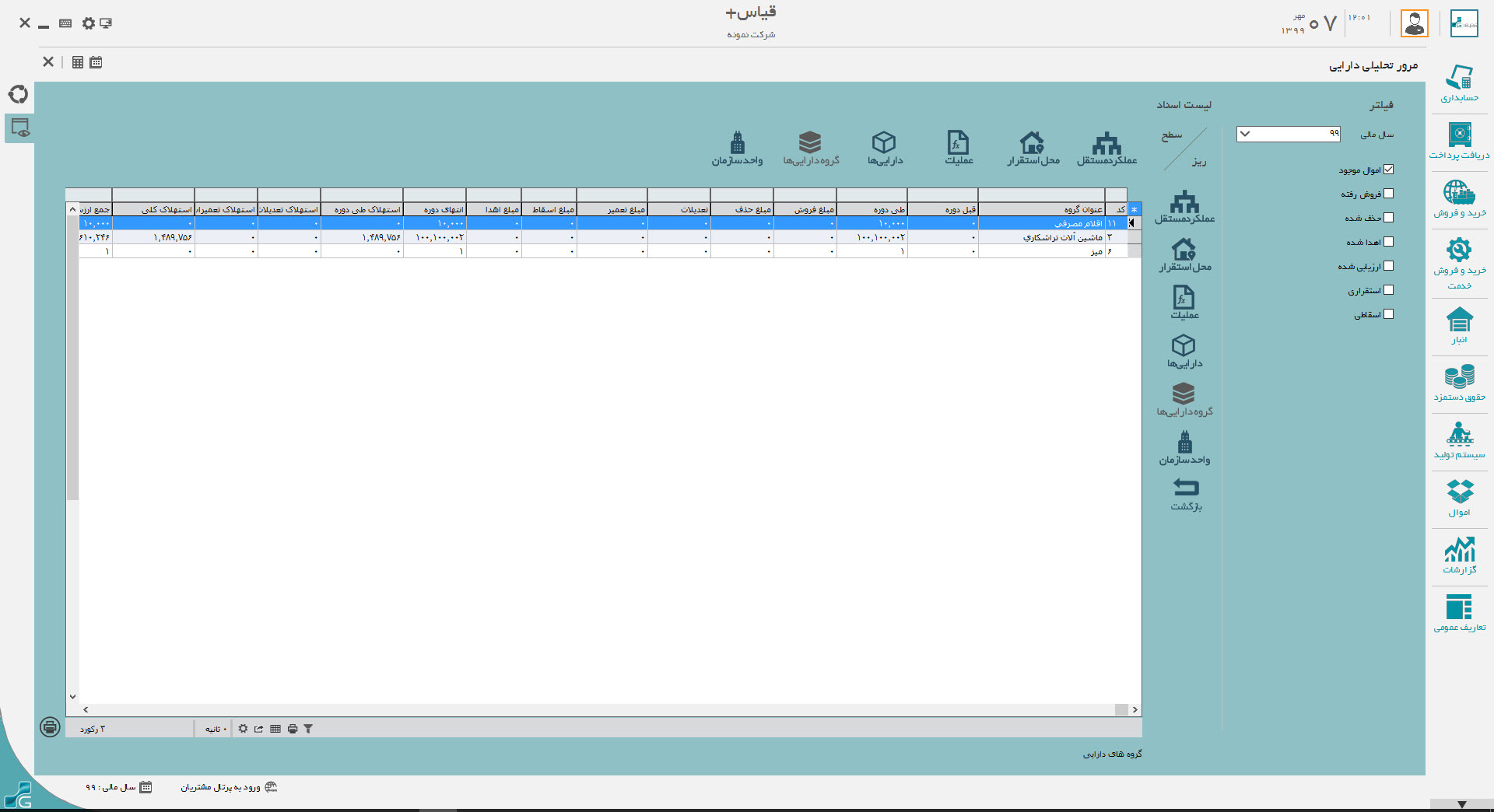Open the خرید و فروش خدمت module
1494x812 pixels.
1459,263
